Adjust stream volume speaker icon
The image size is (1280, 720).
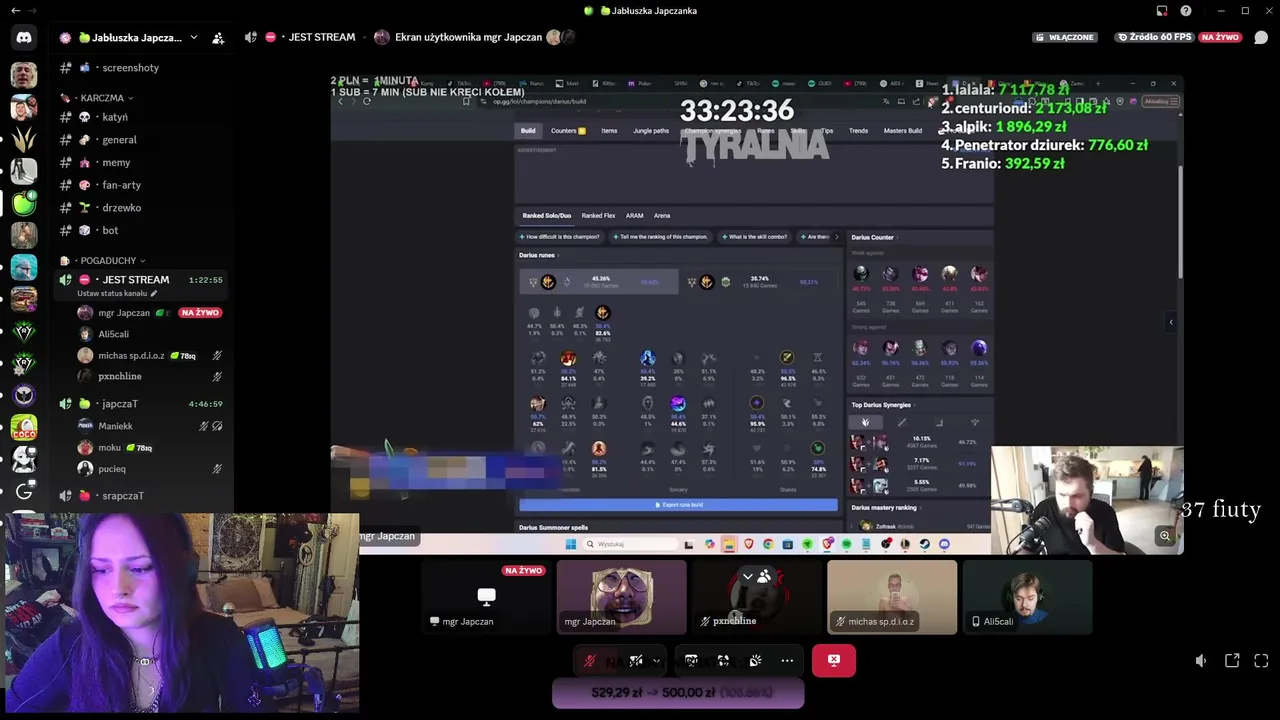[1201, 661]
